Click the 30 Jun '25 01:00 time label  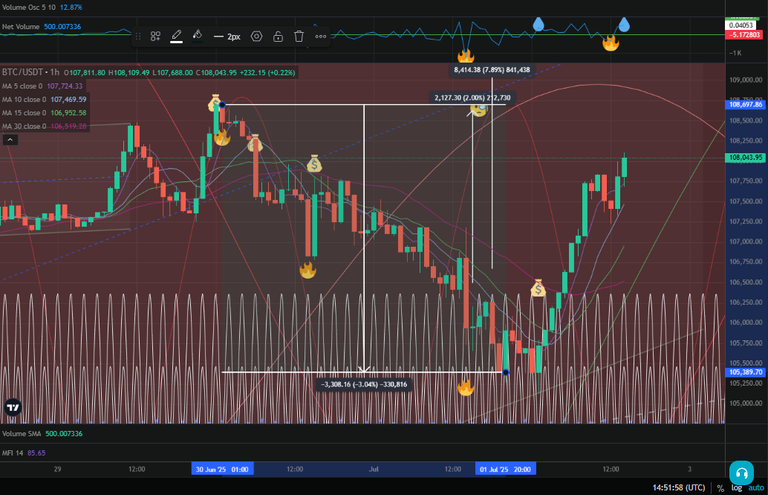(x=222, y=469)
